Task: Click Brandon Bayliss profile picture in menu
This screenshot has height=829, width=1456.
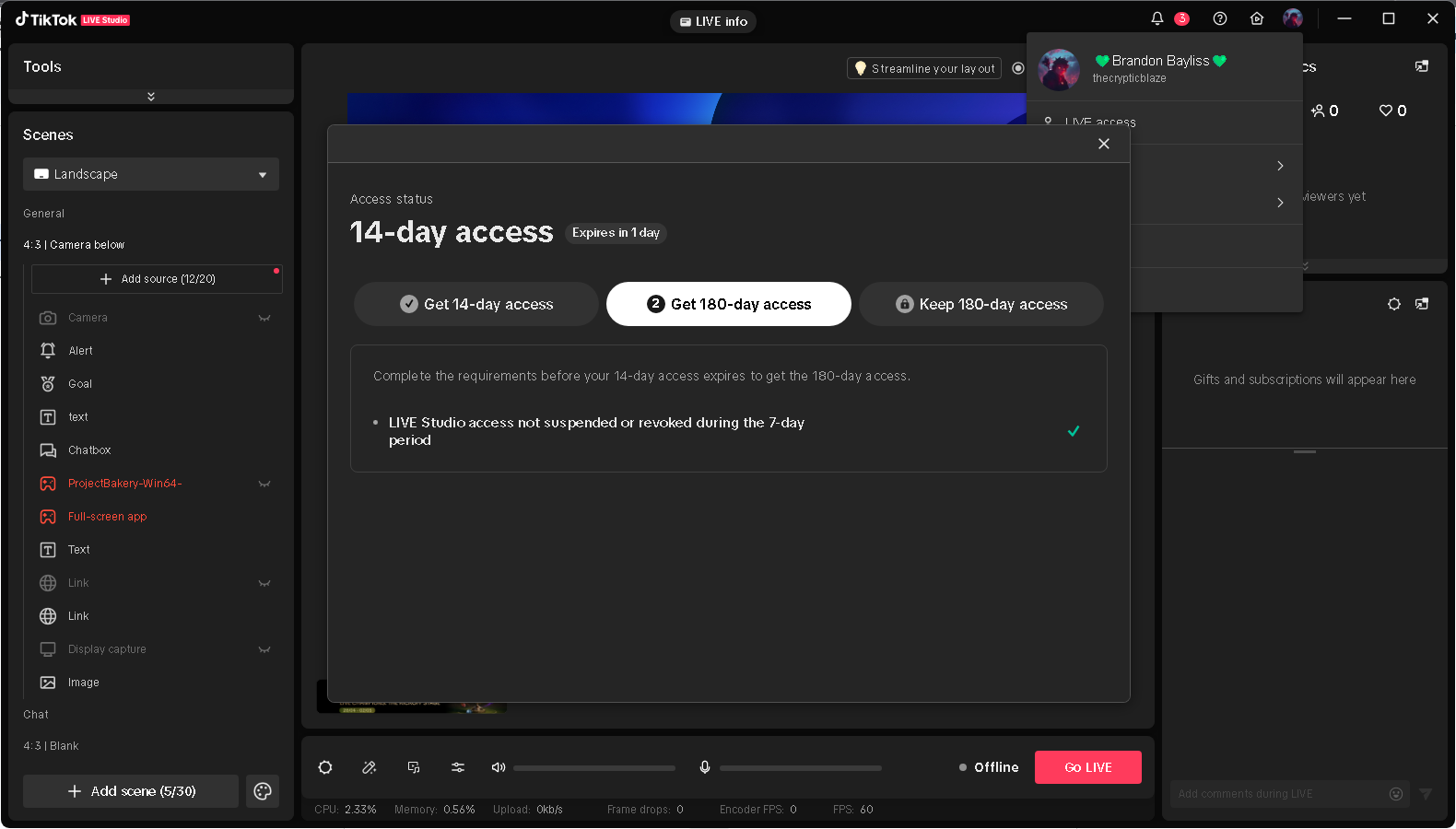Action: point(1059,69)
